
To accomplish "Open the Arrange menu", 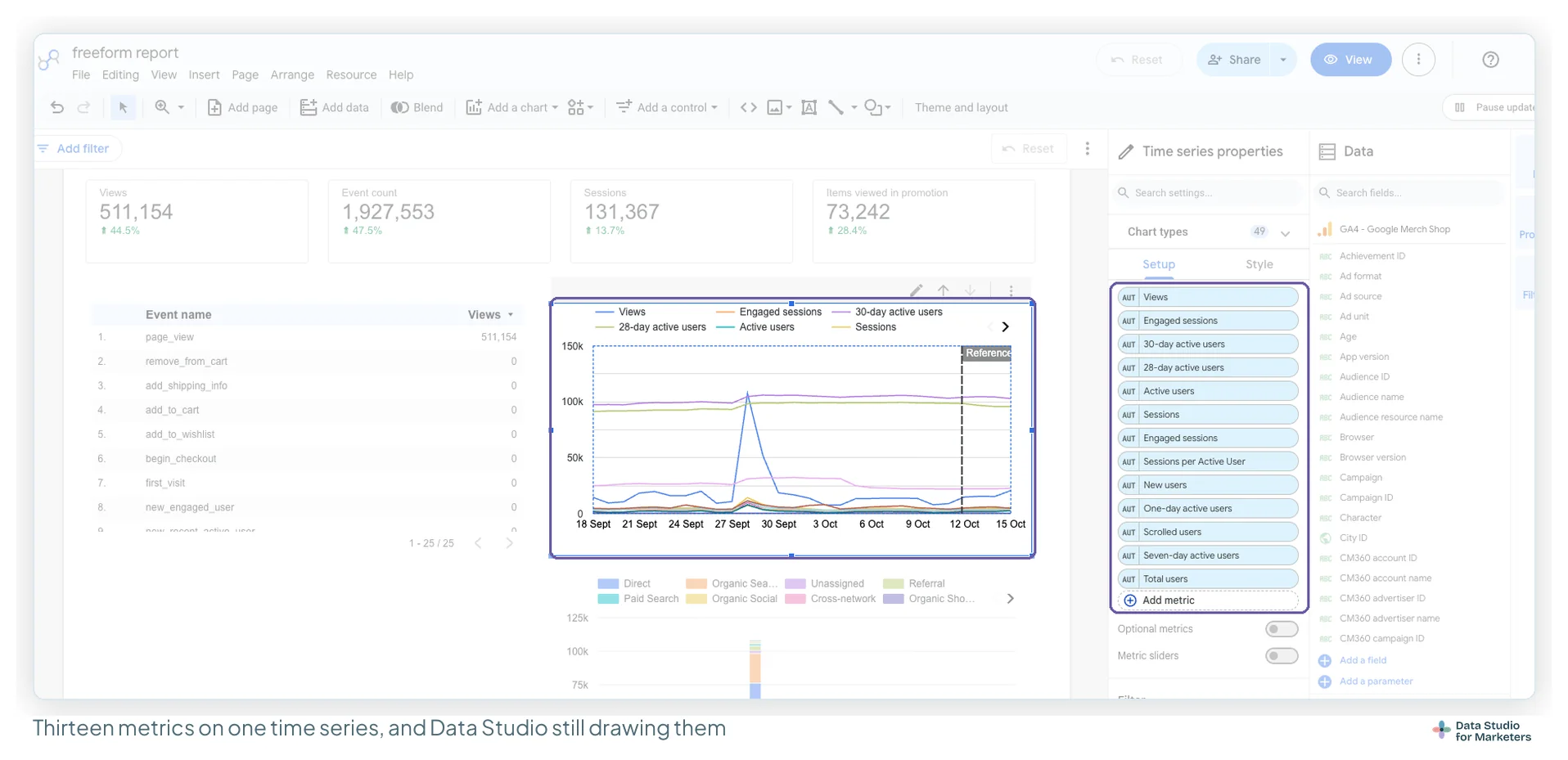I will [x=292, y=74].
